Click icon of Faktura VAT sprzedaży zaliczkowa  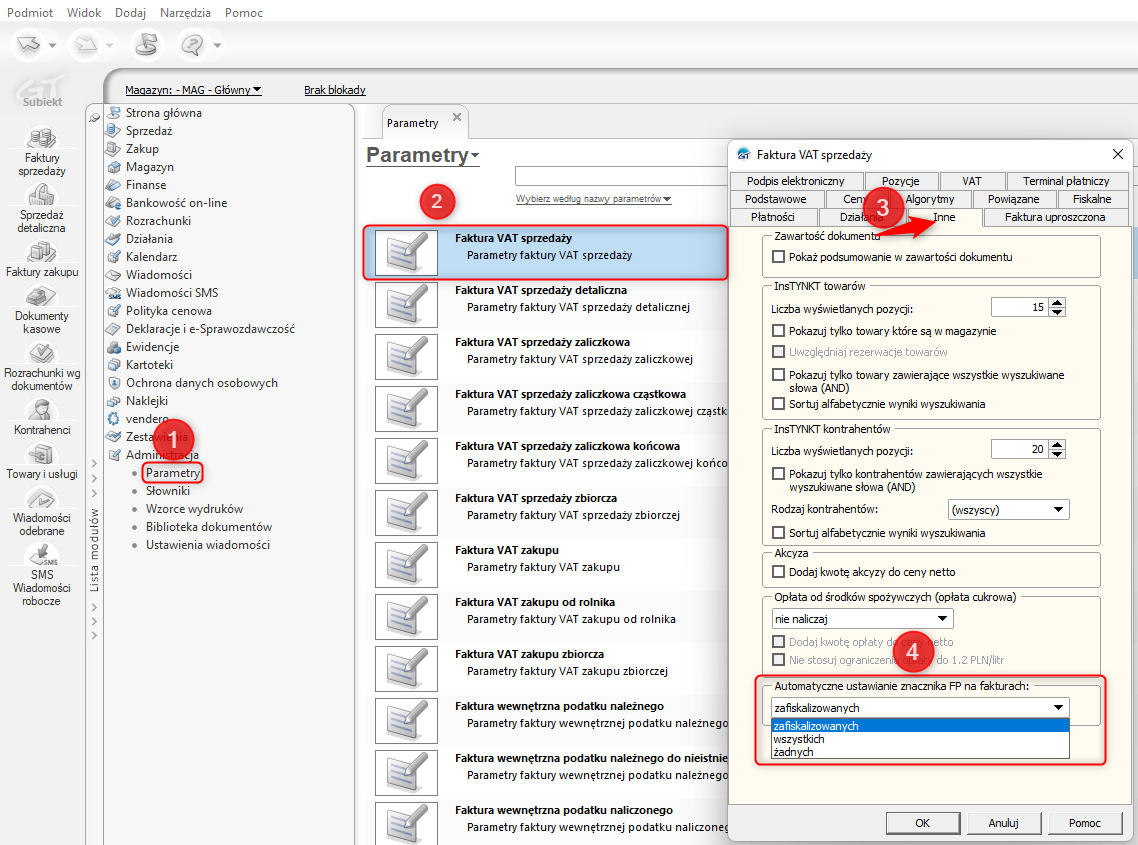coord(406,356)
